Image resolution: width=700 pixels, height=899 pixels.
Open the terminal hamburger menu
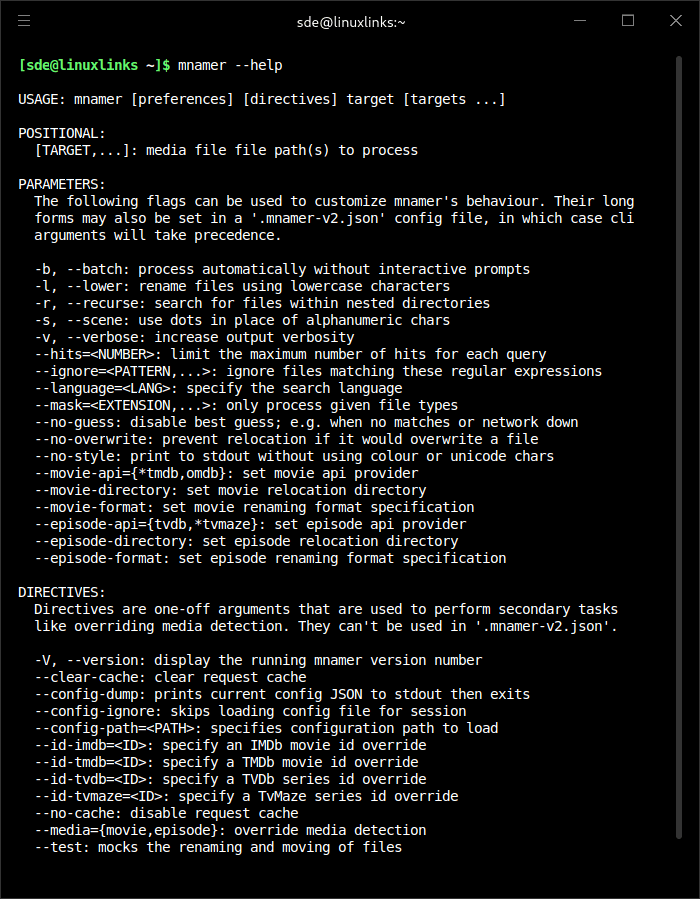click(24, 20)
